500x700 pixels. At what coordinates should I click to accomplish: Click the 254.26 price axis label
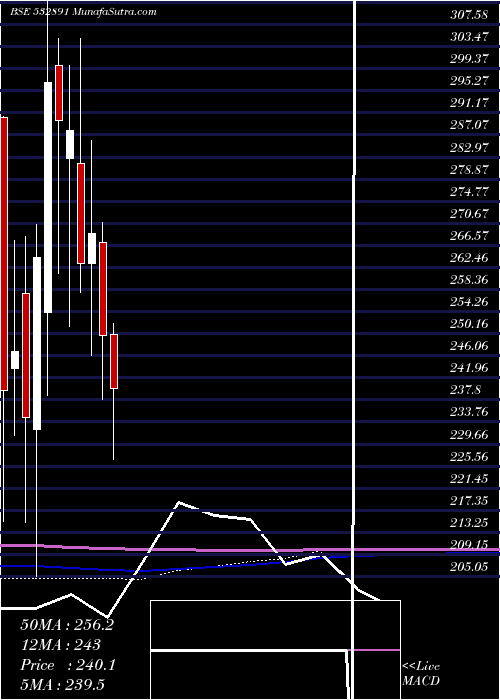[x=468, y=302]
